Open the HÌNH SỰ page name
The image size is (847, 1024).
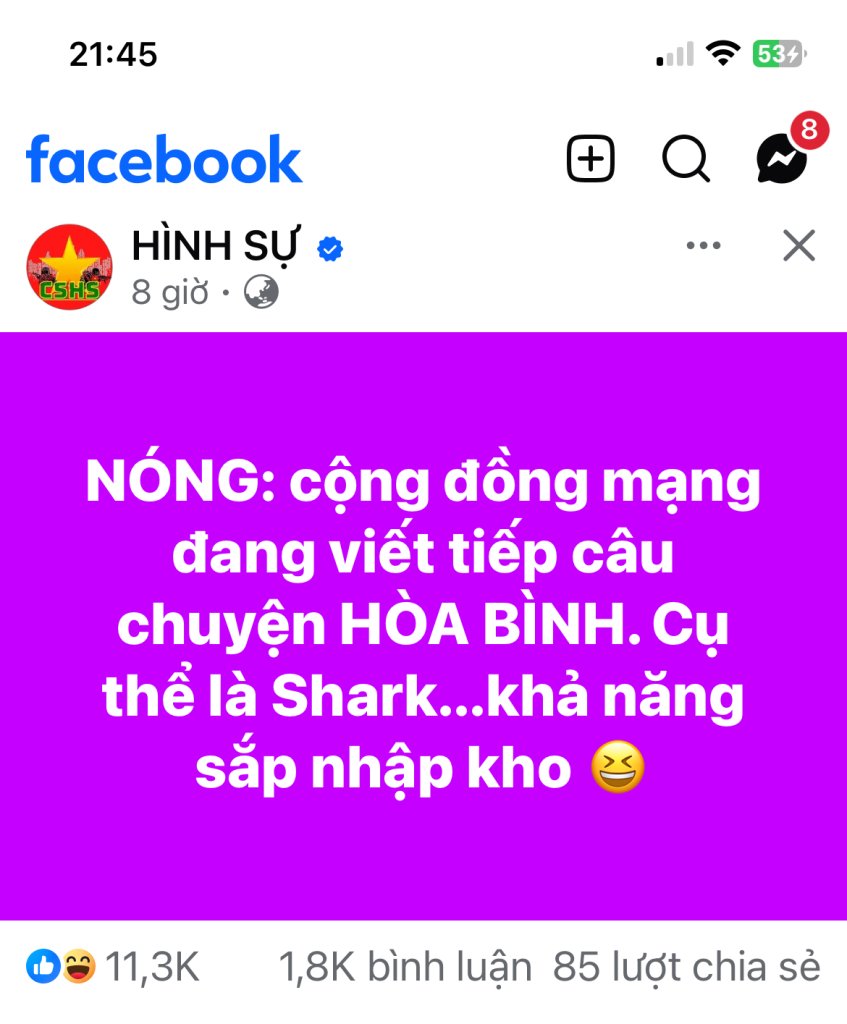pyautogui.click(x=216, y=247)
